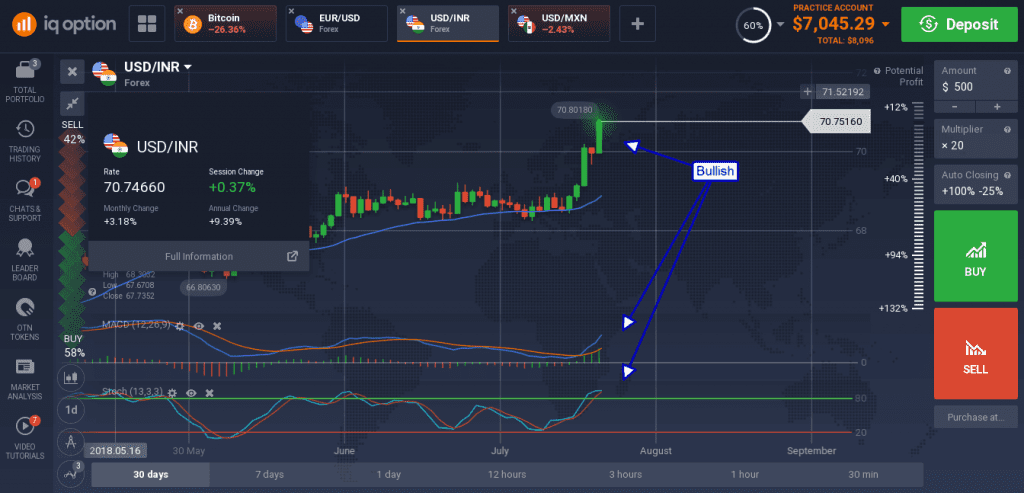Open MACD indicator settings gear
Viewport: 1024px width, 493px height.
[180, 325]
